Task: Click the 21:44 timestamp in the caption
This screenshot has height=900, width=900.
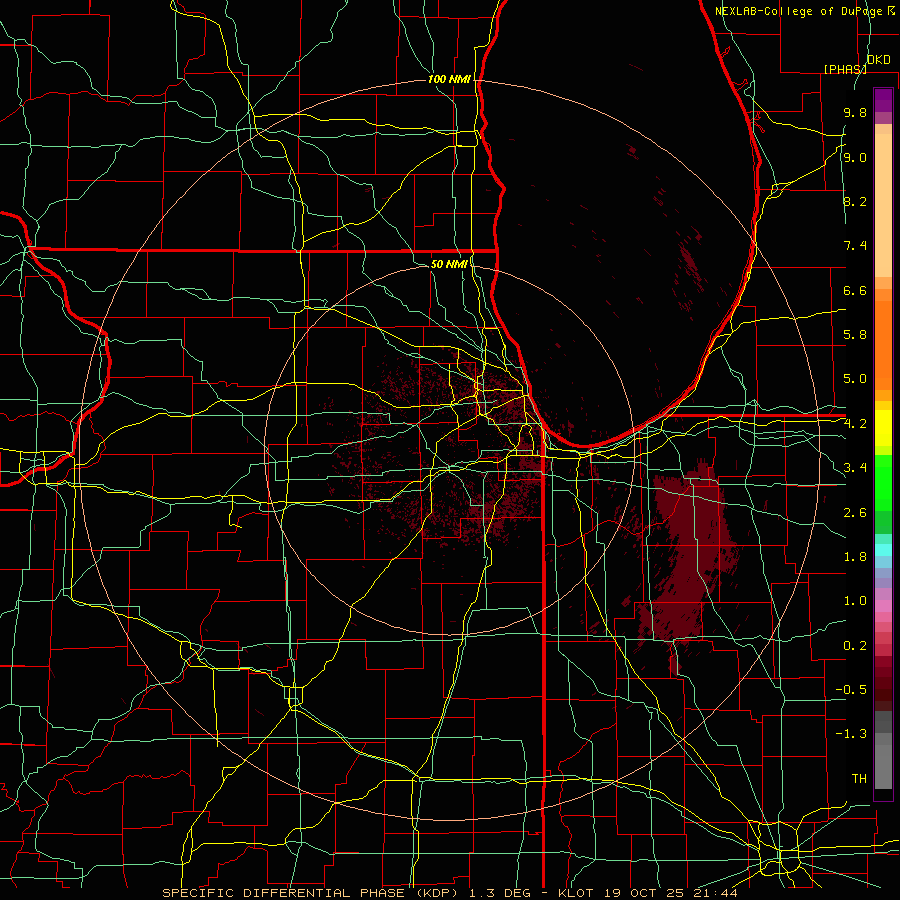Action: (x=715, y=893)
